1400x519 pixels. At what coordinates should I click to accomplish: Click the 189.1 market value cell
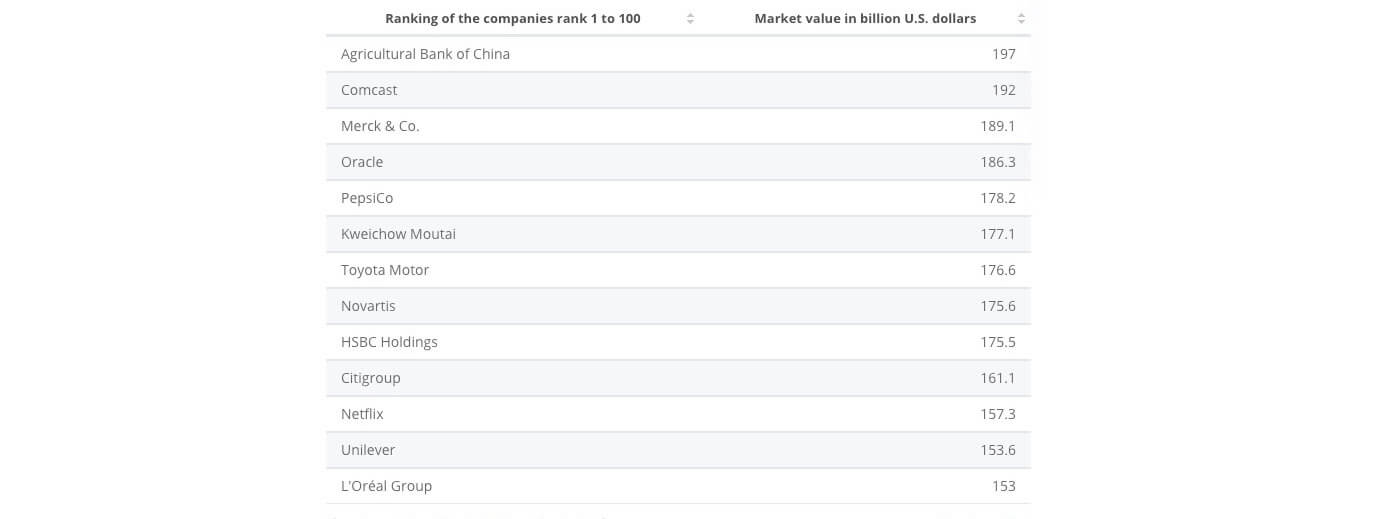tap(998, 126)
